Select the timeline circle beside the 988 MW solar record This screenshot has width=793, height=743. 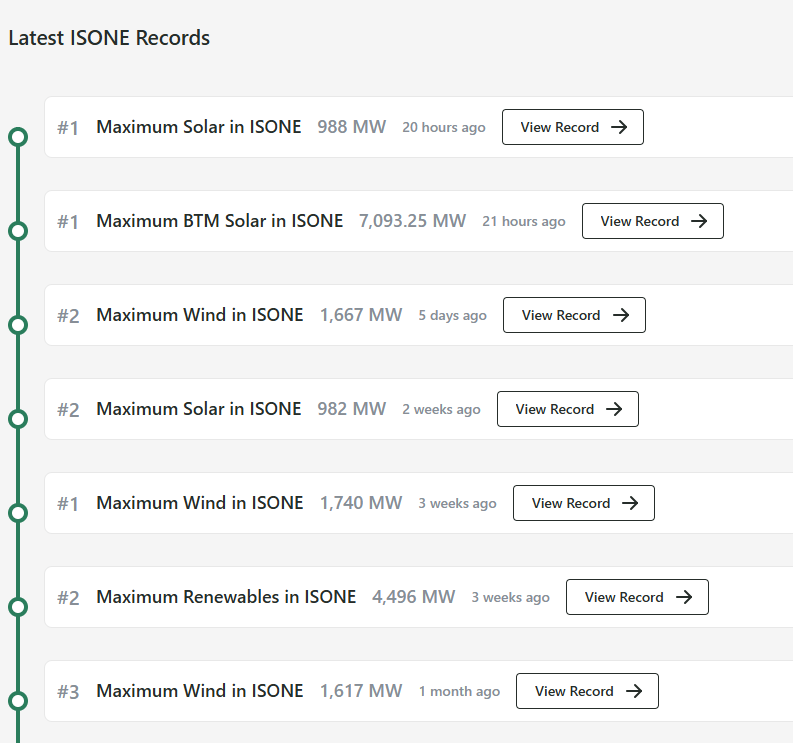coord(17,137)
